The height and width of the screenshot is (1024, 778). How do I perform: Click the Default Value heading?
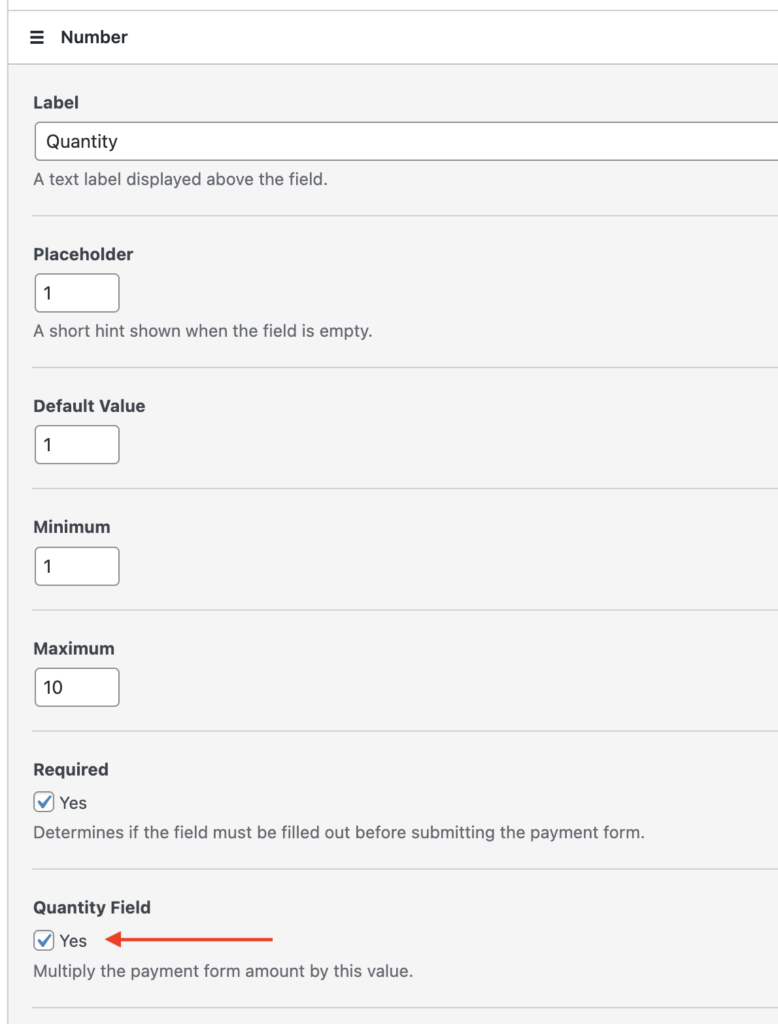pyautogui.click(x=89, y=406)
